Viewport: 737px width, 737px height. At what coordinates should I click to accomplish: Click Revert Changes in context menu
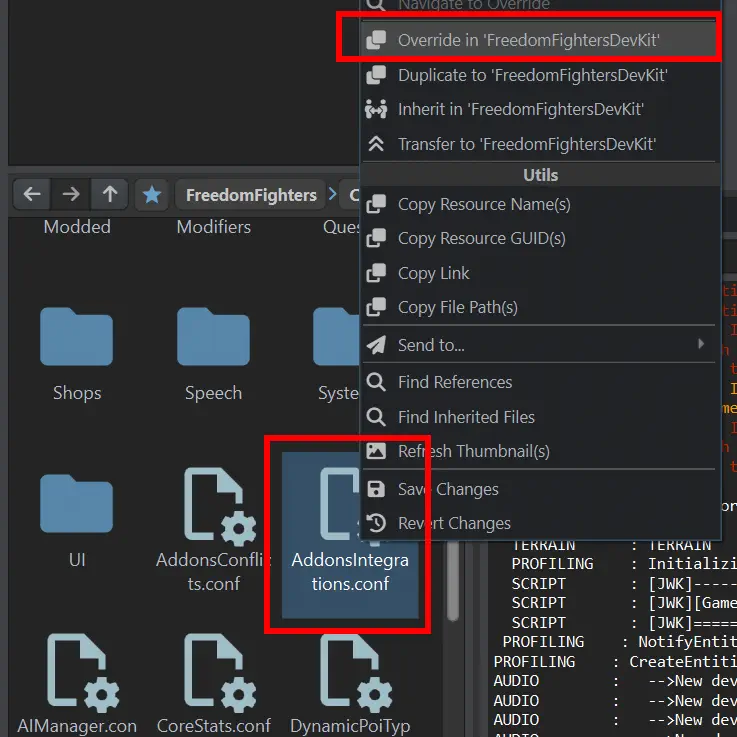point(453,523)
